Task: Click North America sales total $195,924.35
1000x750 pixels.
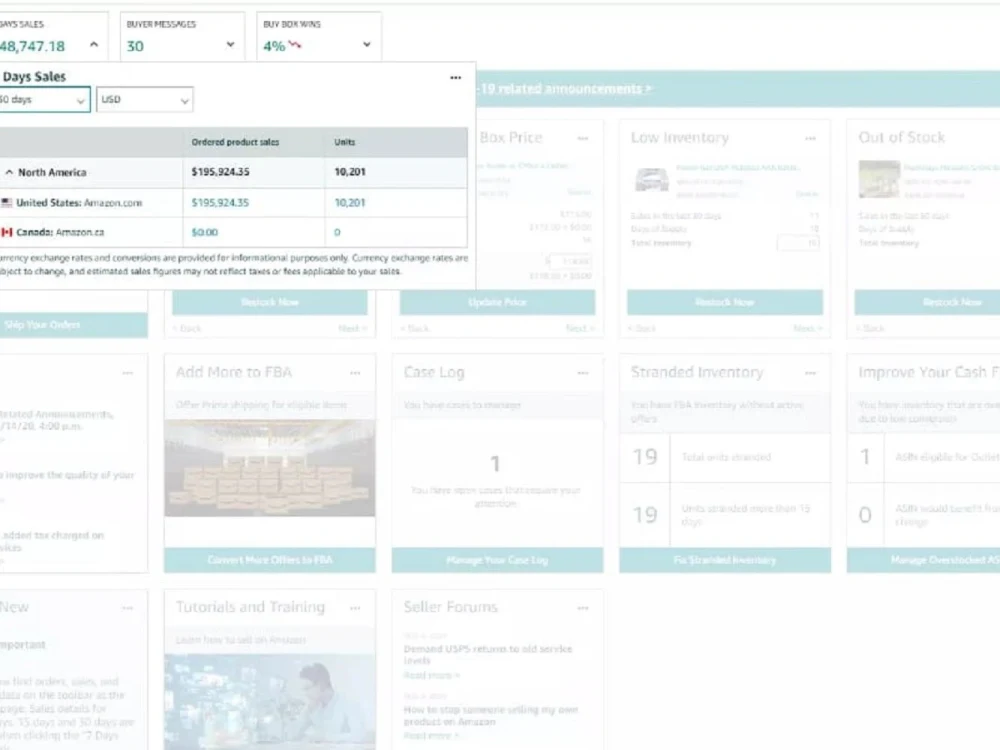Action: tap(220, 172)
